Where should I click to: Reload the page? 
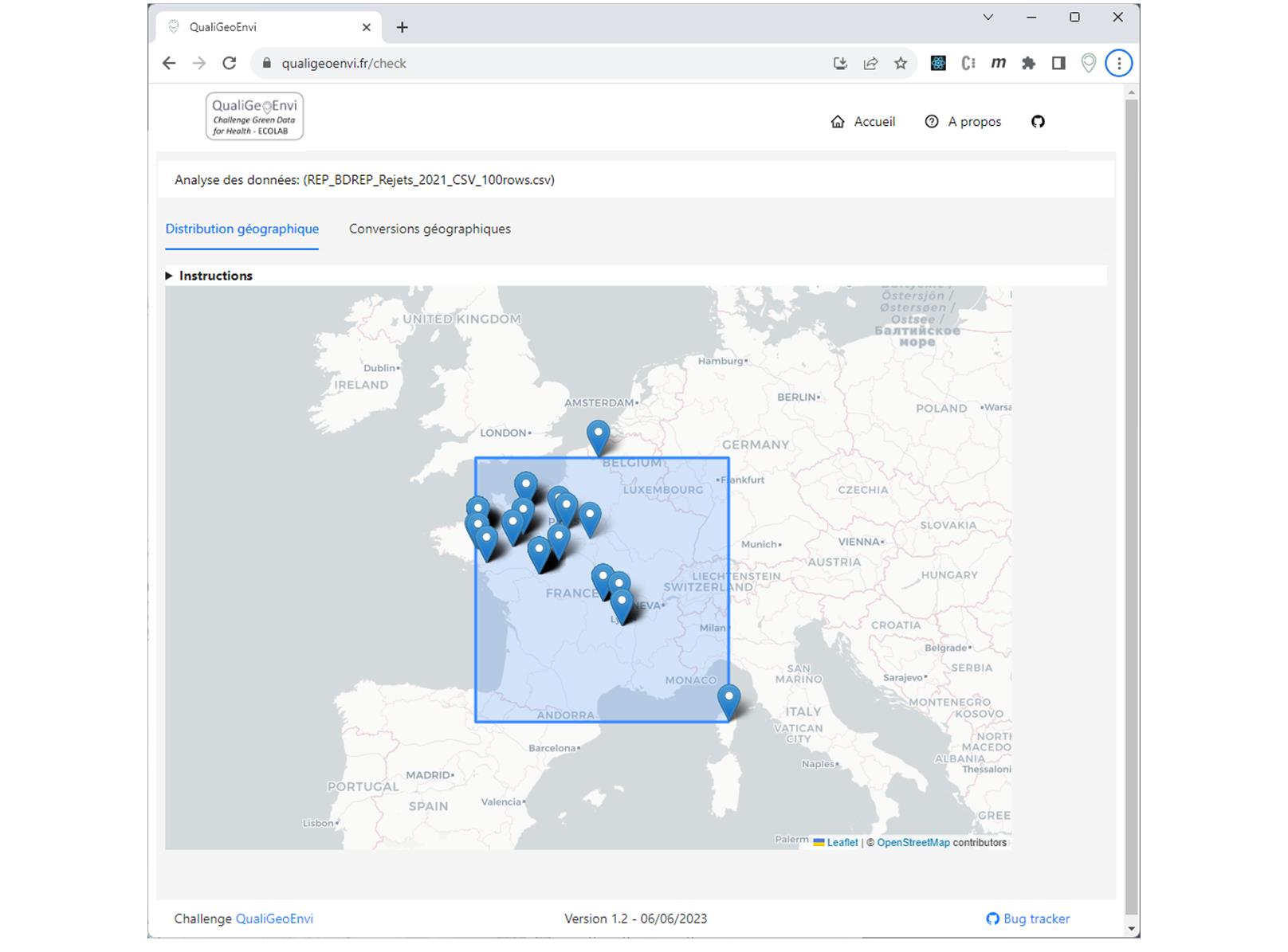pyautogui.click(x=230, y=64)
